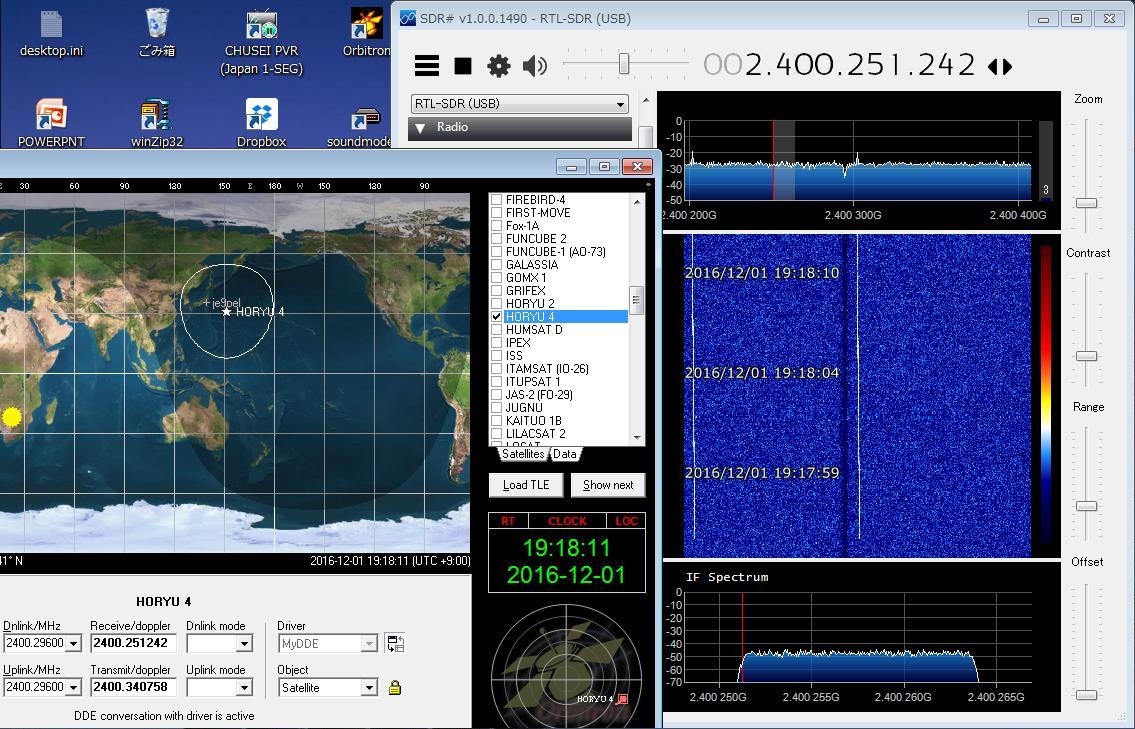Switch to the Satellites tab
Screen dimensions: 1135x729
coord(523,454)
